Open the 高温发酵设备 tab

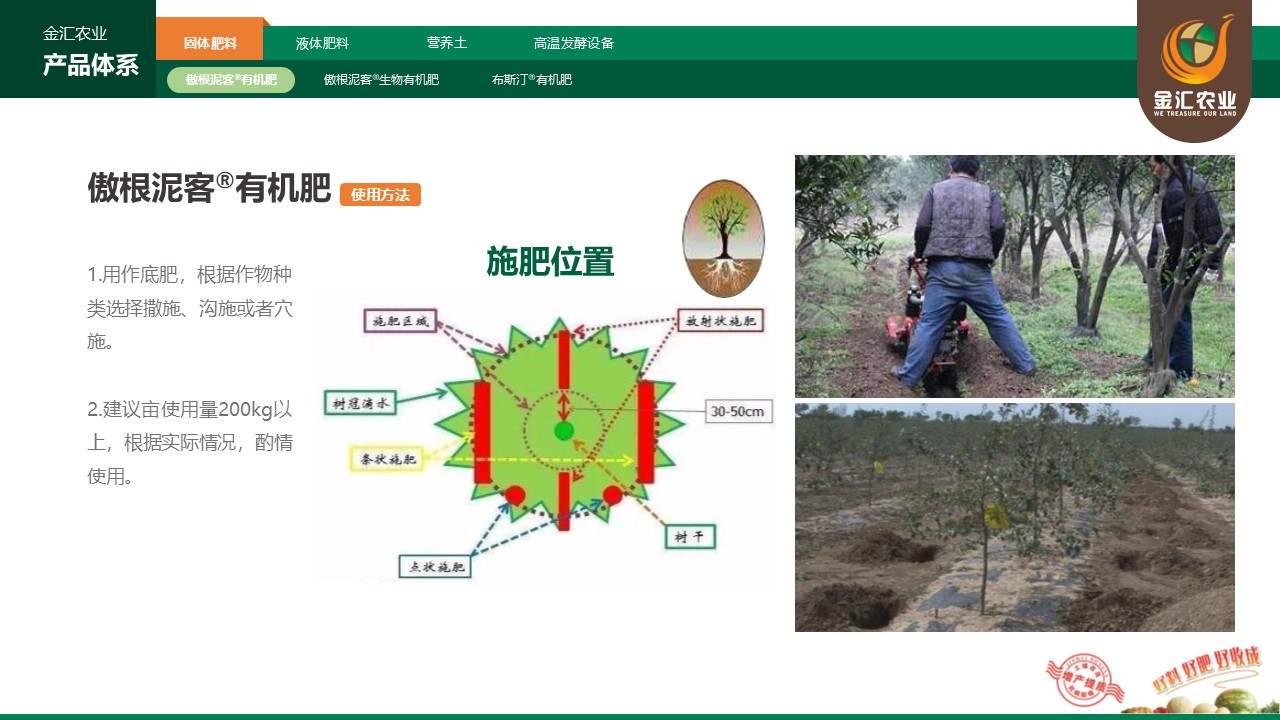point(574,43)
